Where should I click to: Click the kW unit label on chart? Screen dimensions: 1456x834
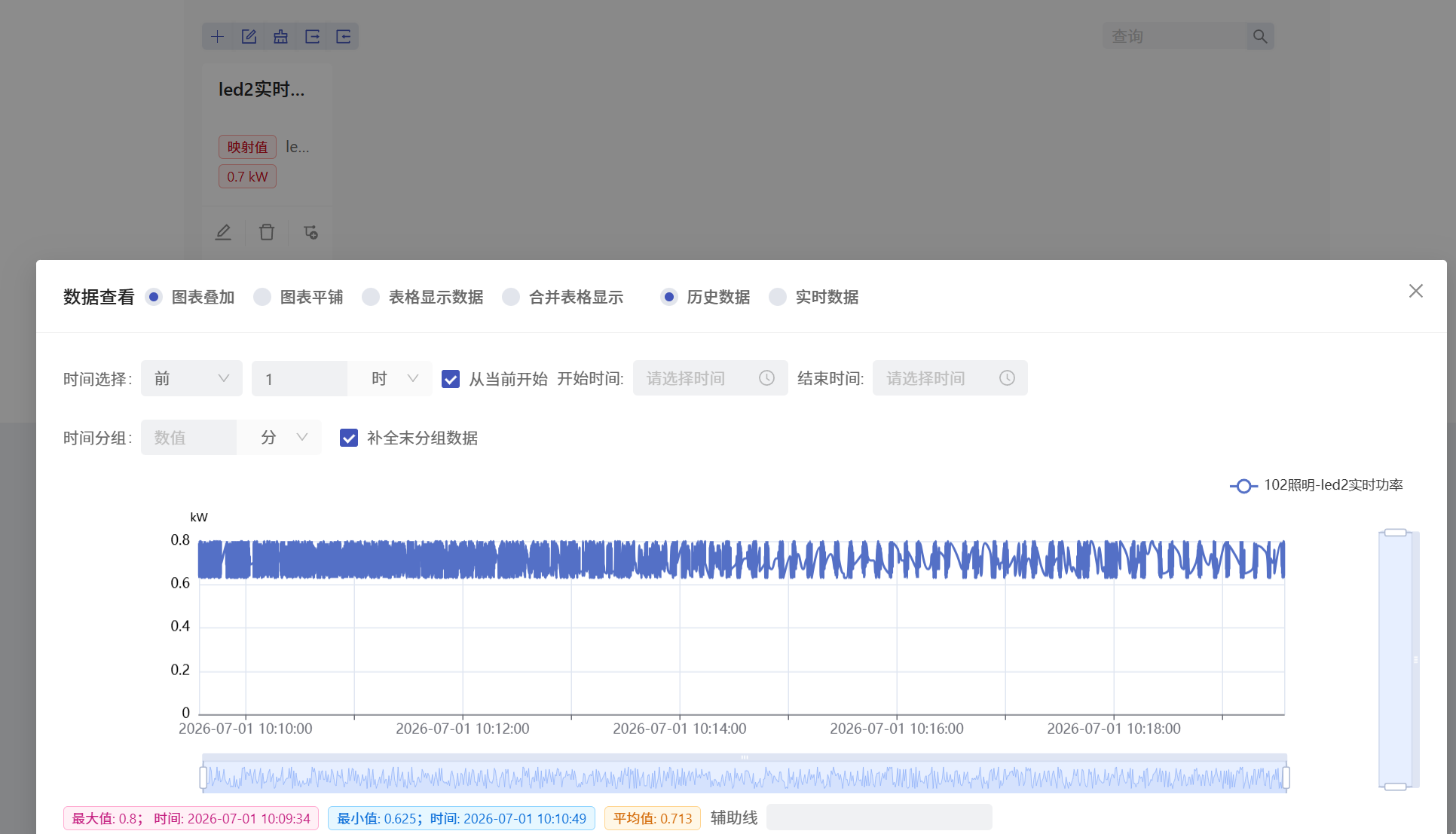(x=199, y=517)
